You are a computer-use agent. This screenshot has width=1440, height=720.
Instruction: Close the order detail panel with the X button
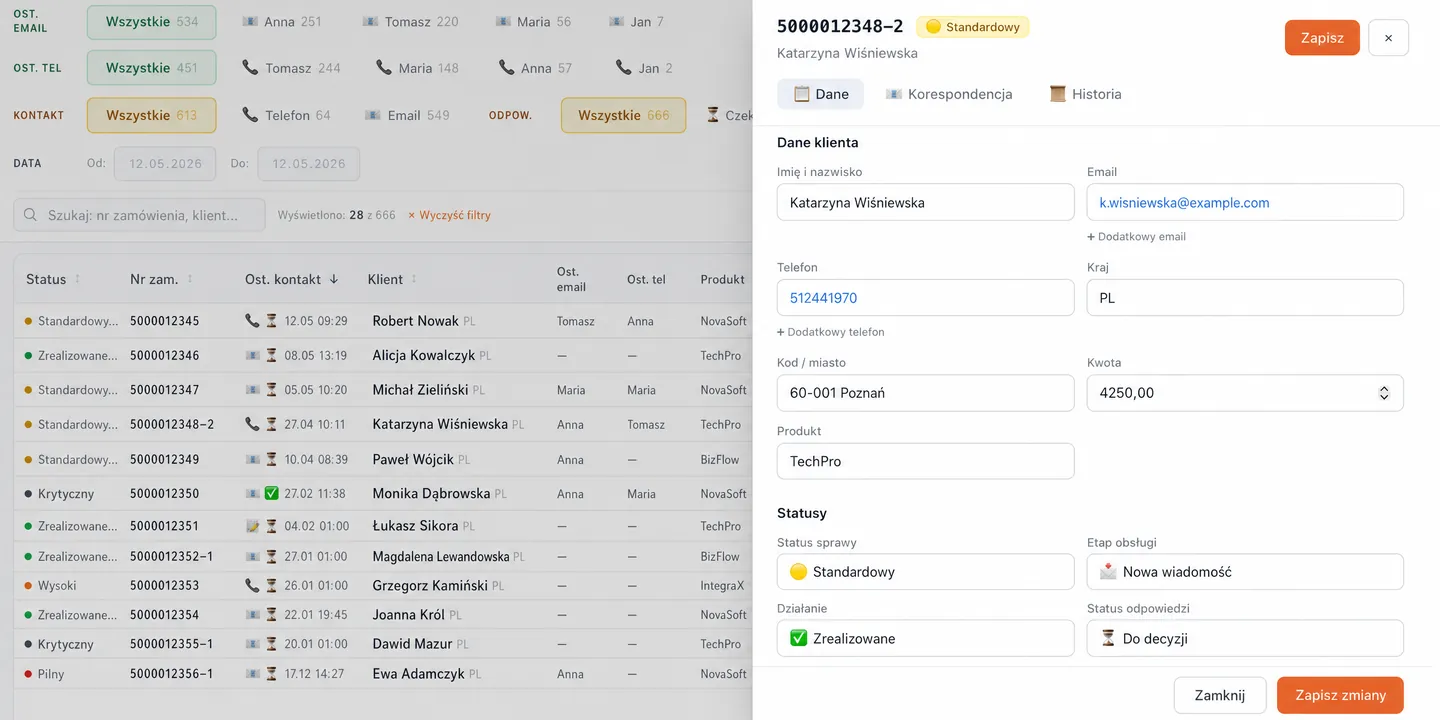click(x=1388, y=37)
